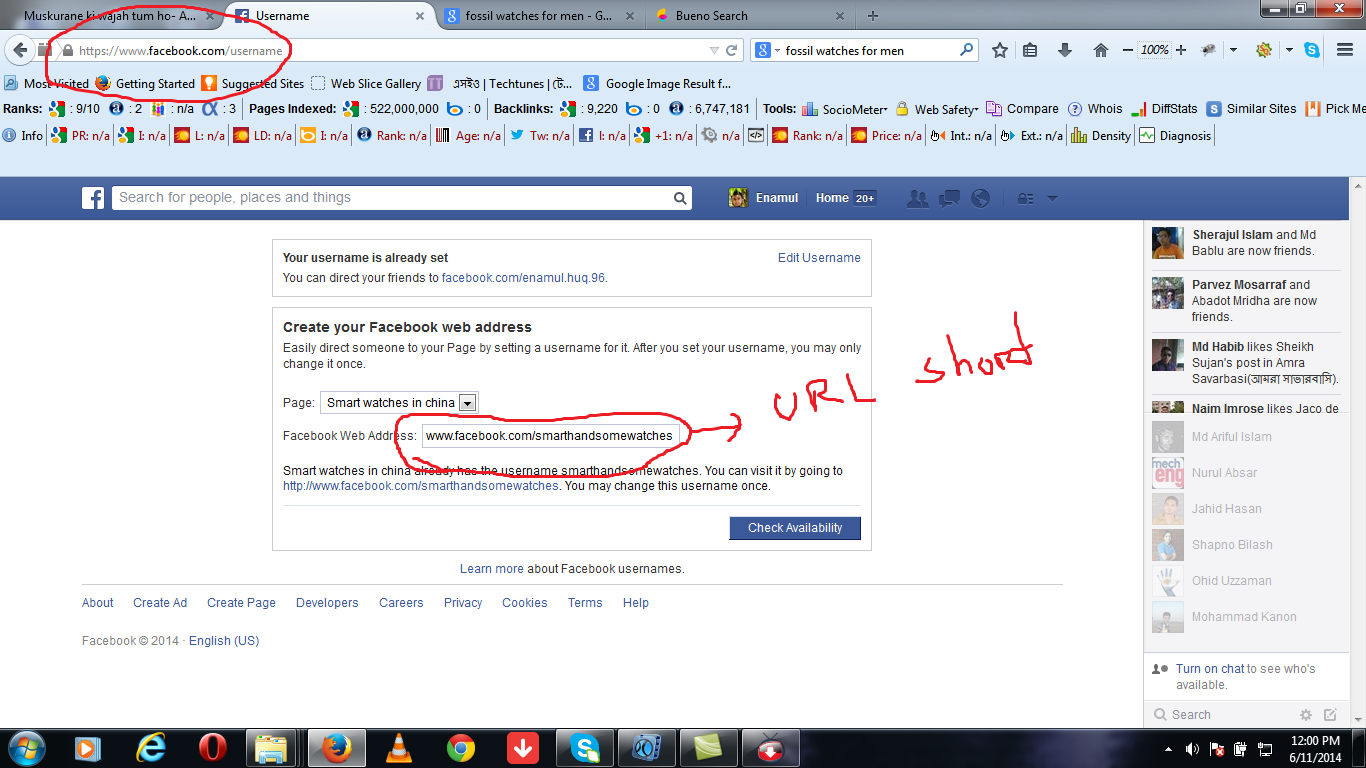Click the Compare tool
Viewport: 1366px width, 768px height.
point(1022,109)
